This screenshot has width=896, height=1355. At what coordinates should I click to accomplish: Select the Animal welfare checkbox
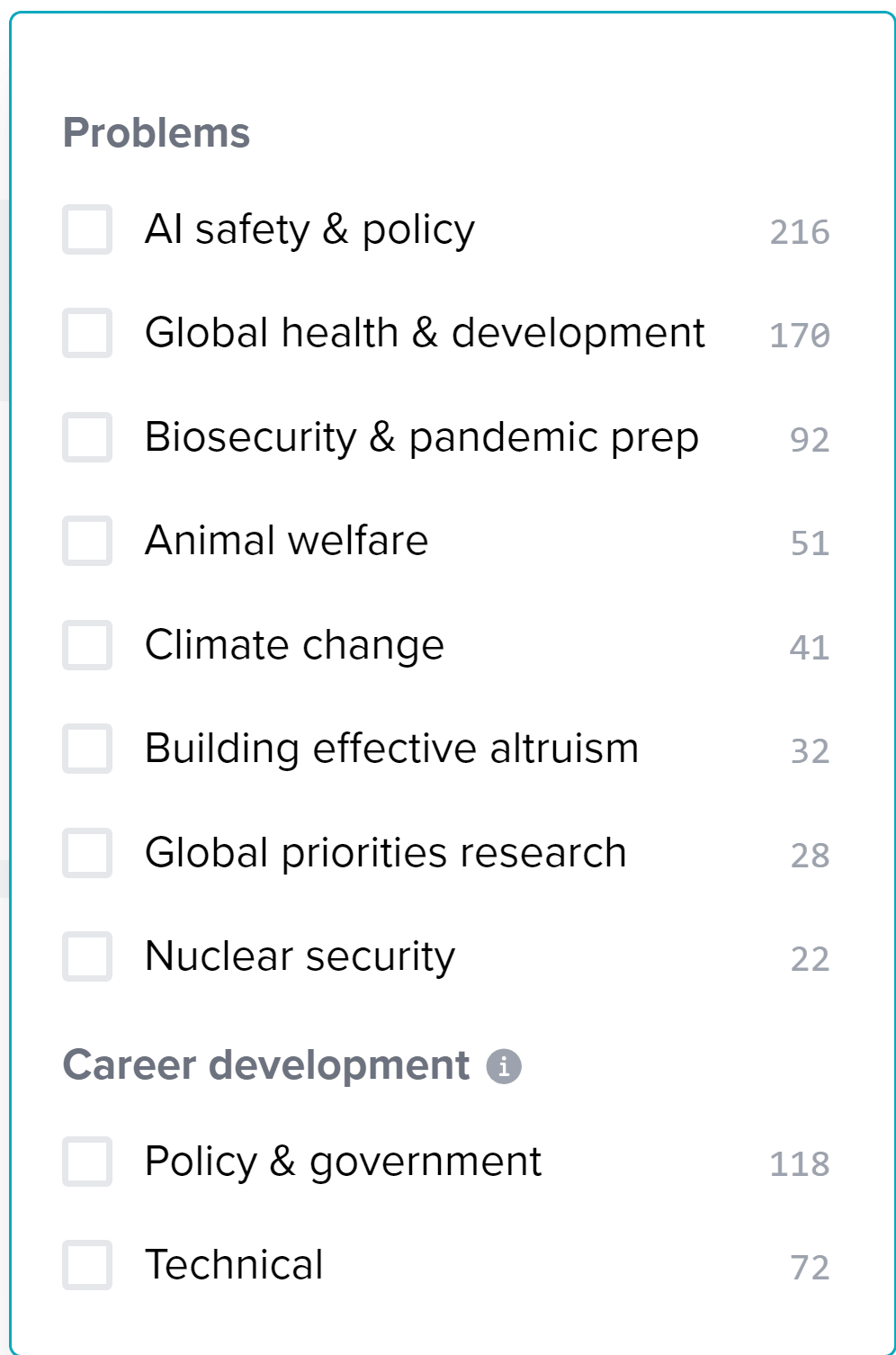coord(87,541)
